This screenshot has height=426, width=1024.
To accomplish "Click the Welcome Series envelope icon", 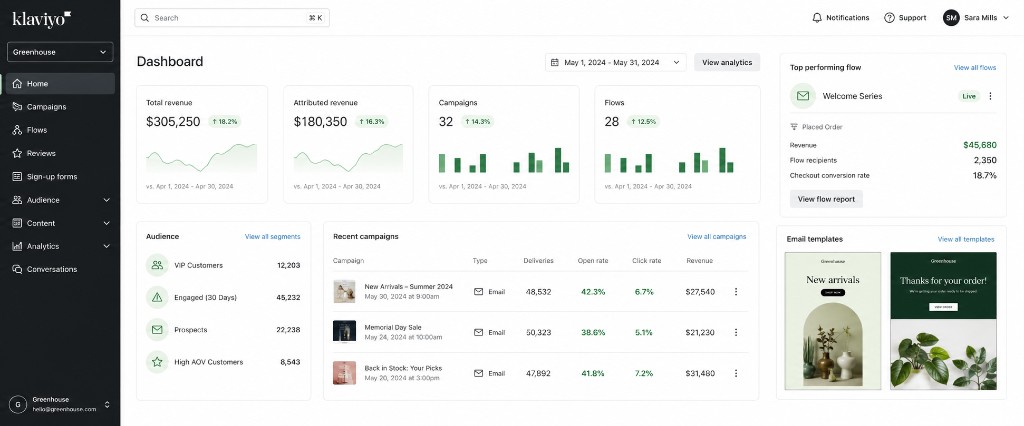I will (803, 96).
